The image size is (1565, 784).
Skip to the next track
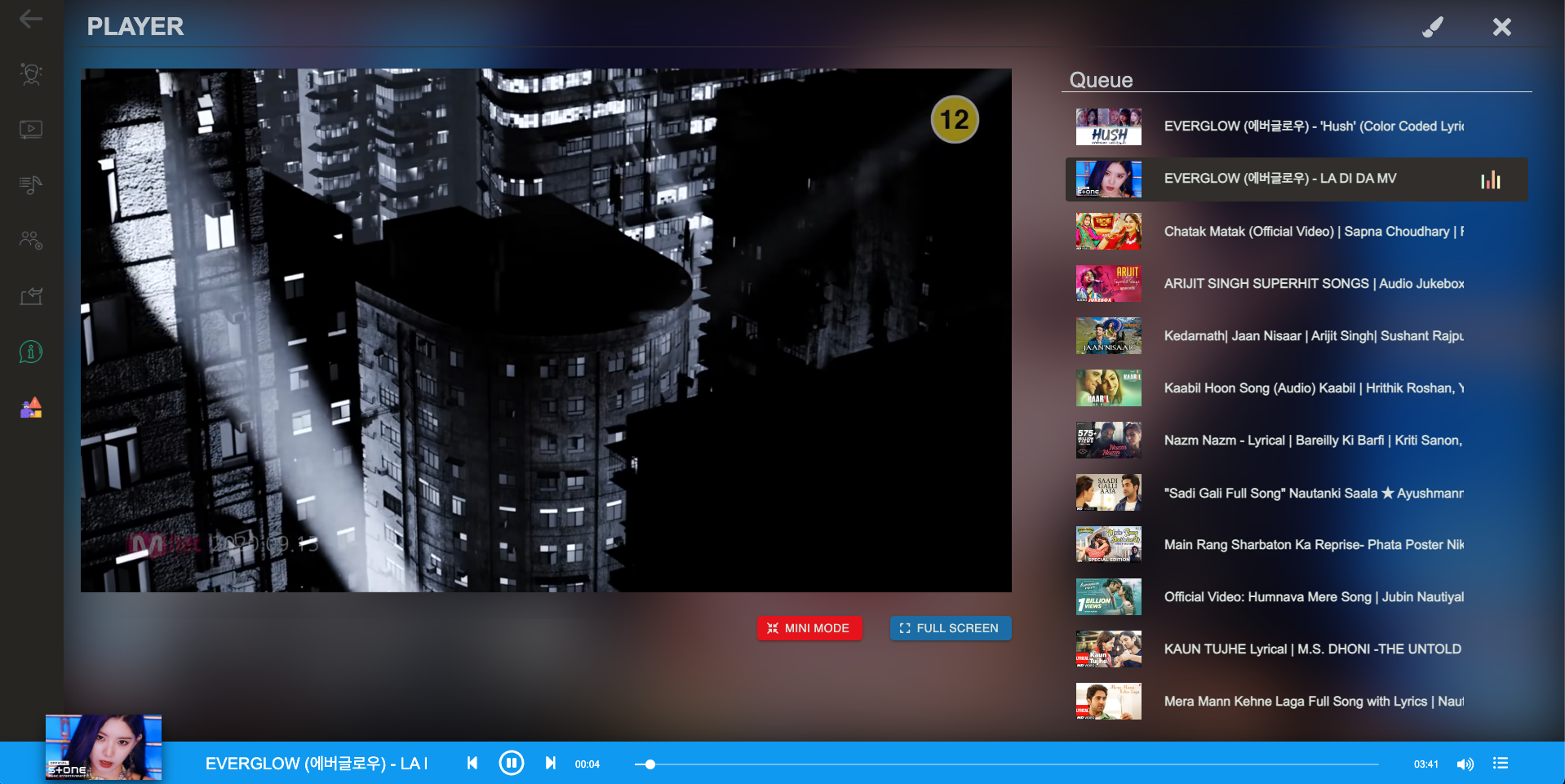[551, 763]
